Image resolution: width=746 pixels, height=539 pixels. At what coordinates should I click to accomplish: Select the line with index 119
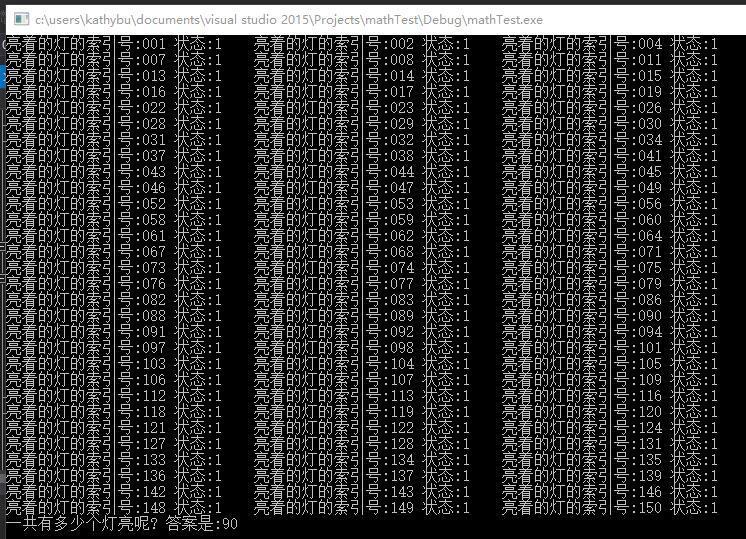362,412
